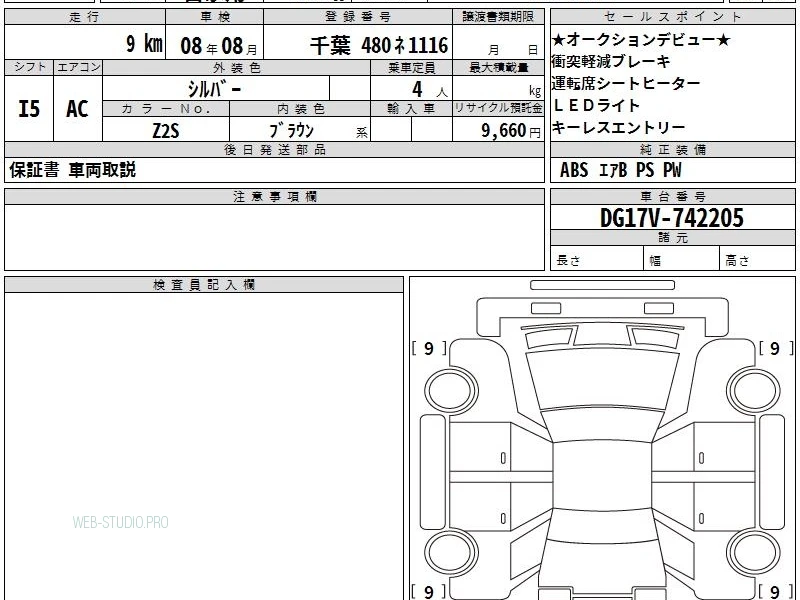Select the inspection date '08年08月'
The height and width of the screenshot is (600, 800).
[219, 46]
